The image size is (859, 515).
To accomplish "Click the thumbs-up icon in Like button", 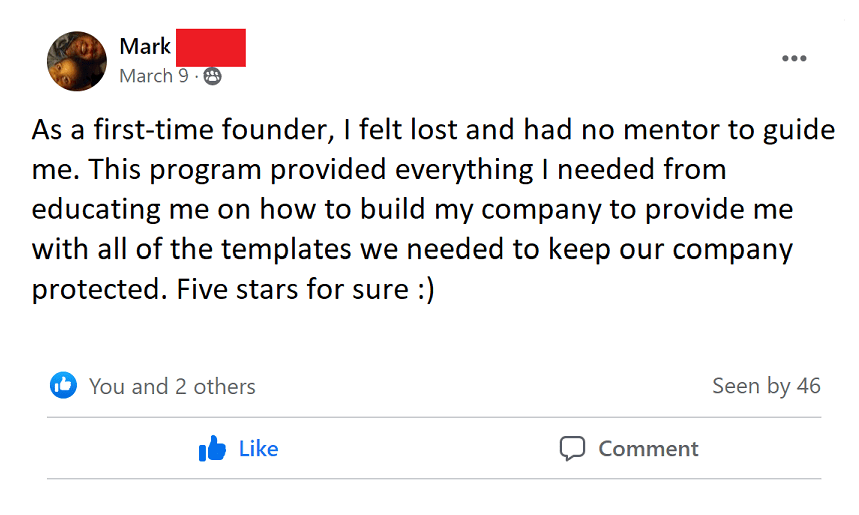I will [213, 449].
